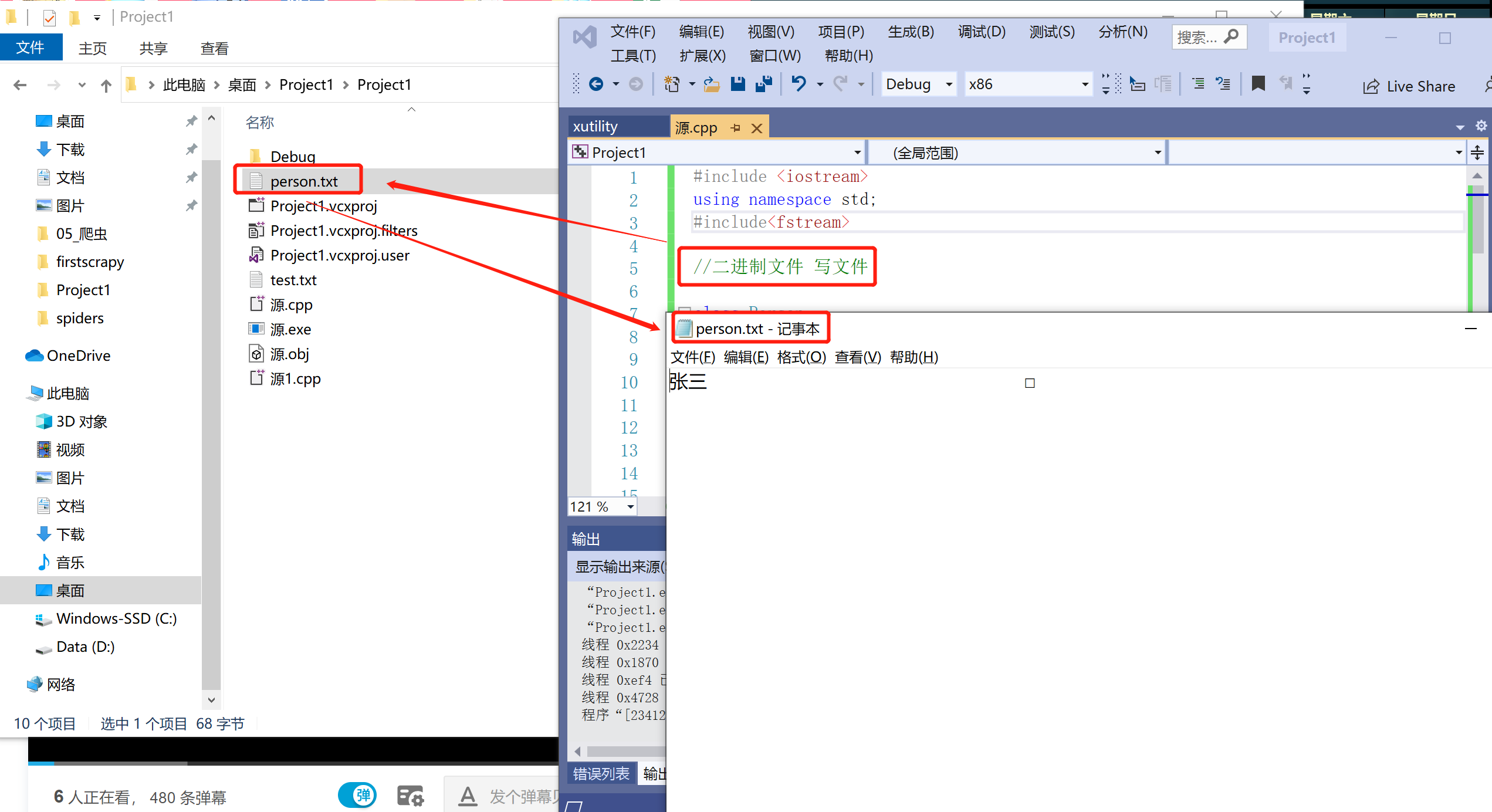Click the Navigate Backward arrow icon
Viewport: 1492px width, 812px height.
[596, 84]
